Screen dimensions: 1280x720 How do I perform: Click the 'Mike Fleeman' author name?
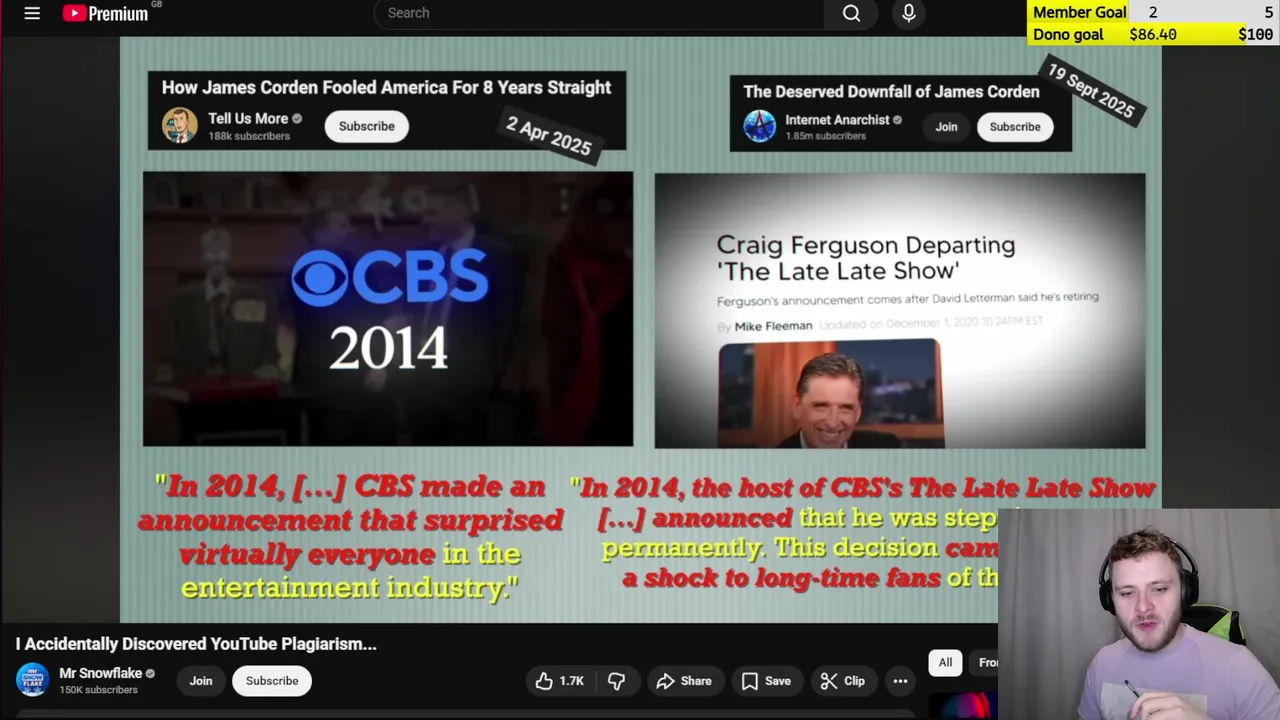click(x=773, y=326)
